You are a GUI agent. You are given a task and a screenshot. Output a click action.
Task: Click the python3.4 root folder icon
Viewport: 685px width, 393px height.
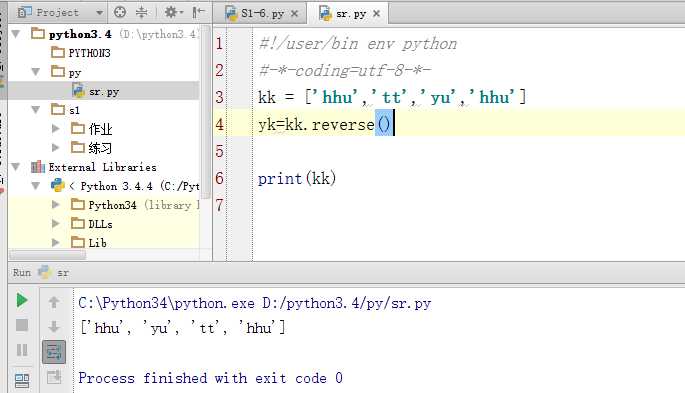[x=38, y=33]
